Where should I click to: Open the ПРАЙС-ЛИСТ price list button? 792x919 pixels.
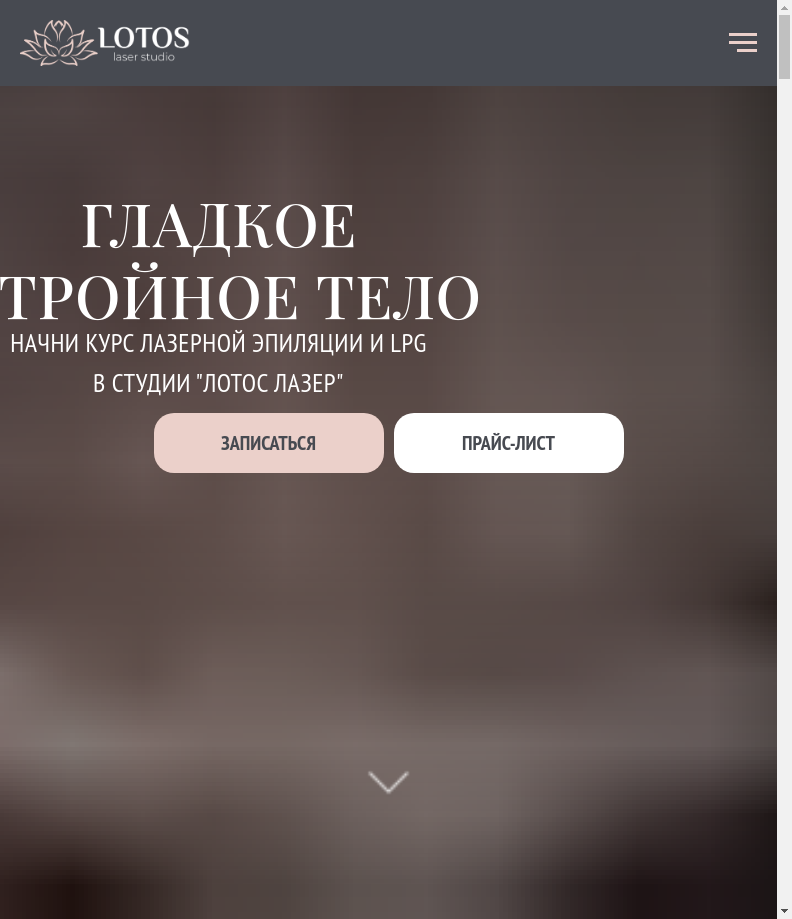[x=509, y=443]
